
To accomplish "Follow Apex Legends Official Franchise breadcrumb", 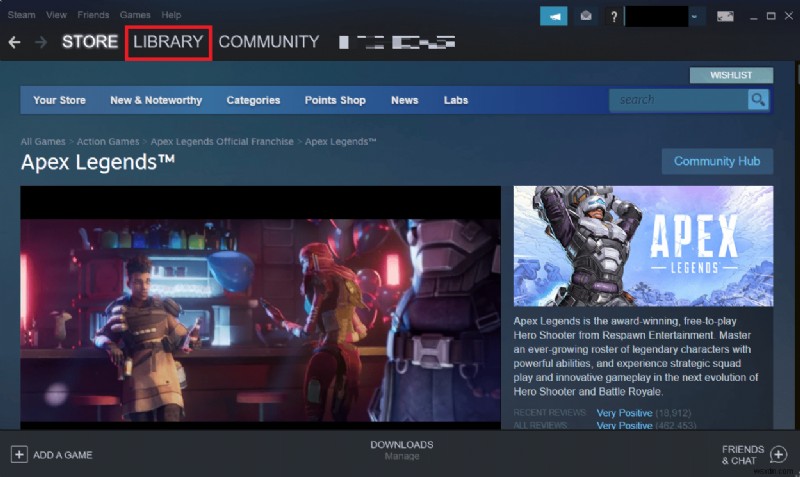I will 222,141.
